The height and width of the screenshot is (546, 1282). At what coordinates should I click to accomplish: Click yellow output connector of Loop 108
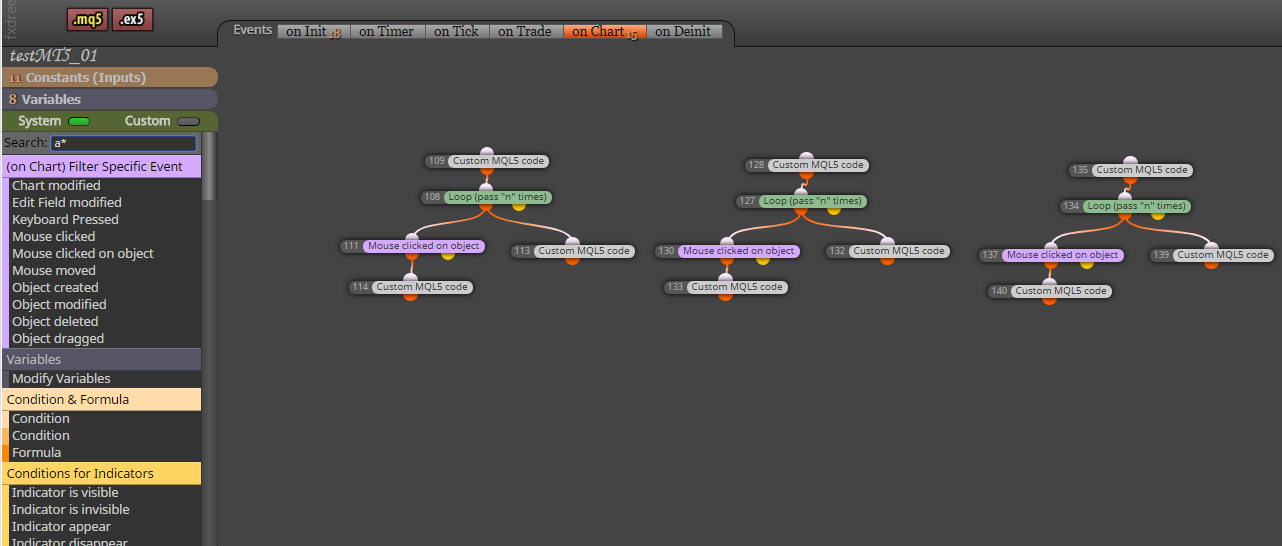pos(519,206)
